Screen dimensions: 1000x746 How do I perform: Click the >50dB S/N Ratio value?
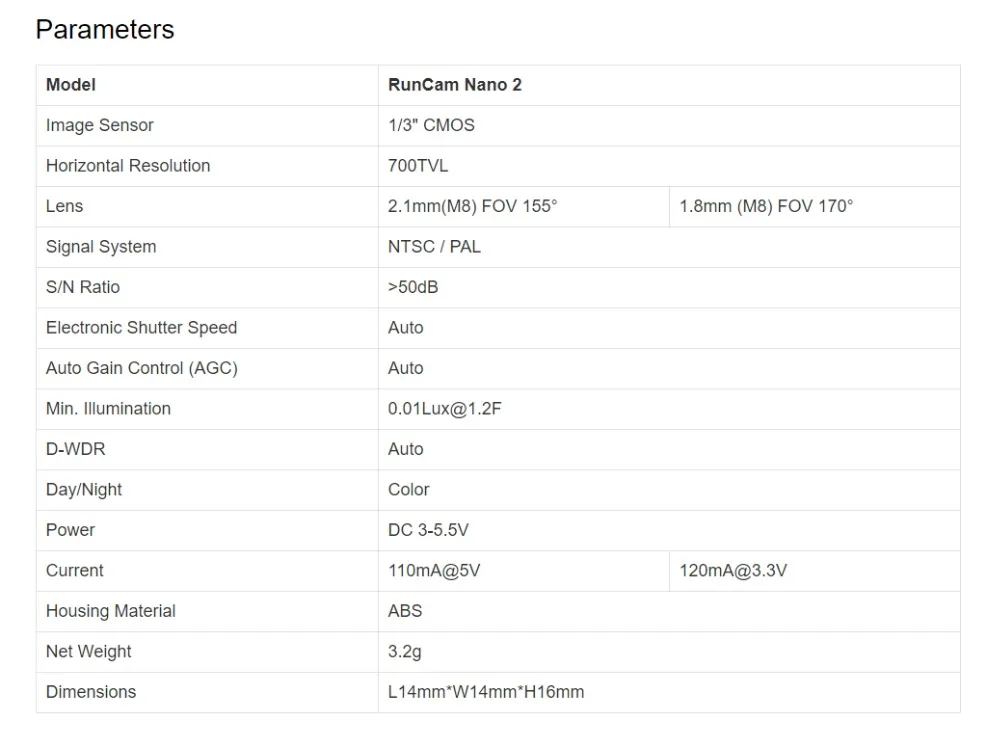pos(413,287)
